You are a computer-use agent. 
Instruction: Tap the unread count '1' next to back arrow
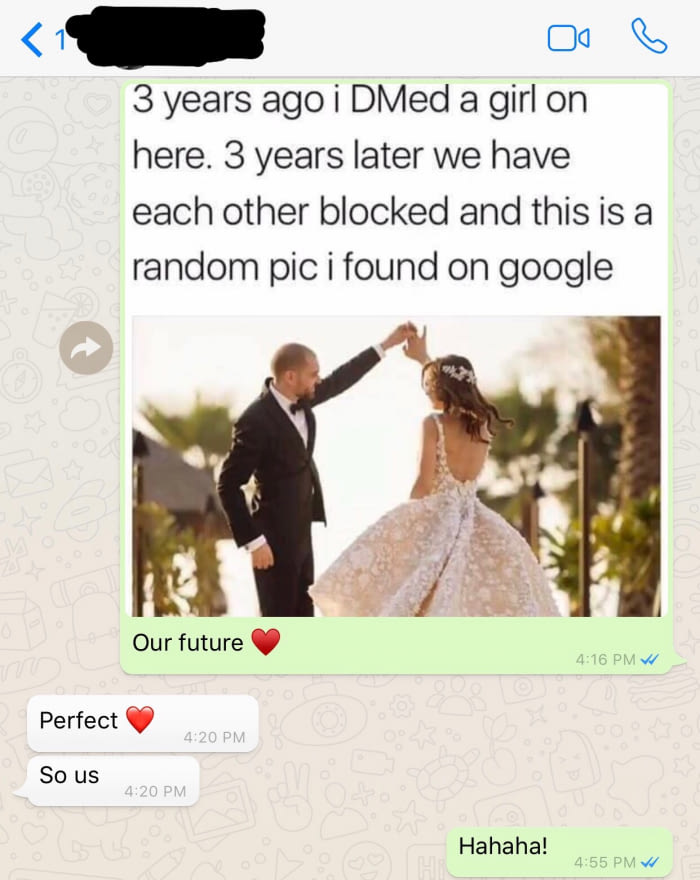pos(60,40)
